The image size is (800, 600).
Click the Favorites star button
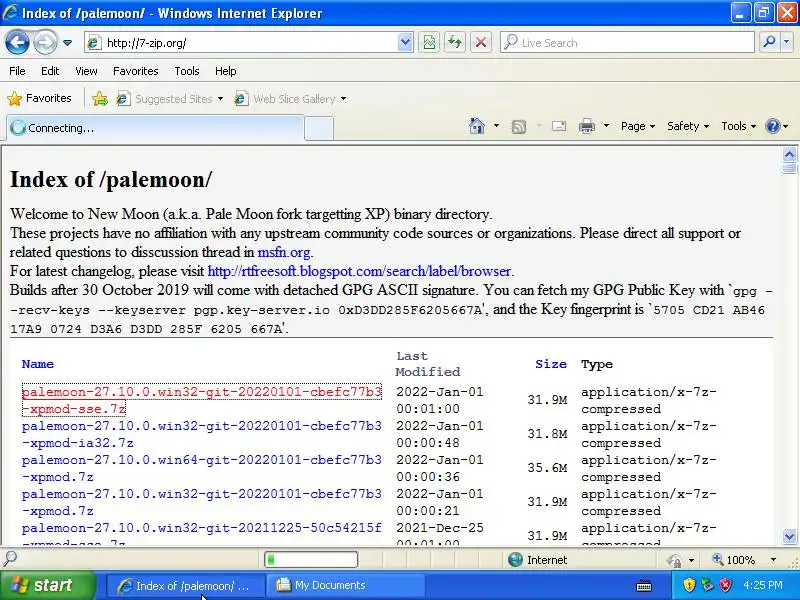click(40, 98)
